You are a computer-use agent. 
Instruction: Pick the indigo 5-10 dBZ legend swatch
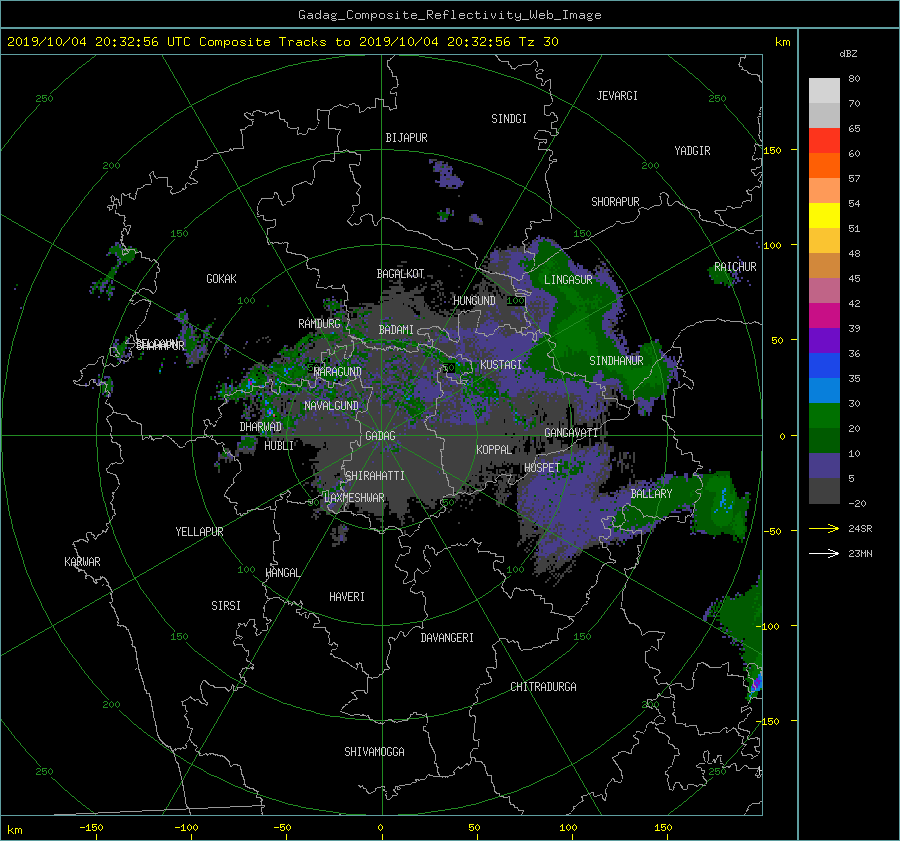tap(824, 466)
